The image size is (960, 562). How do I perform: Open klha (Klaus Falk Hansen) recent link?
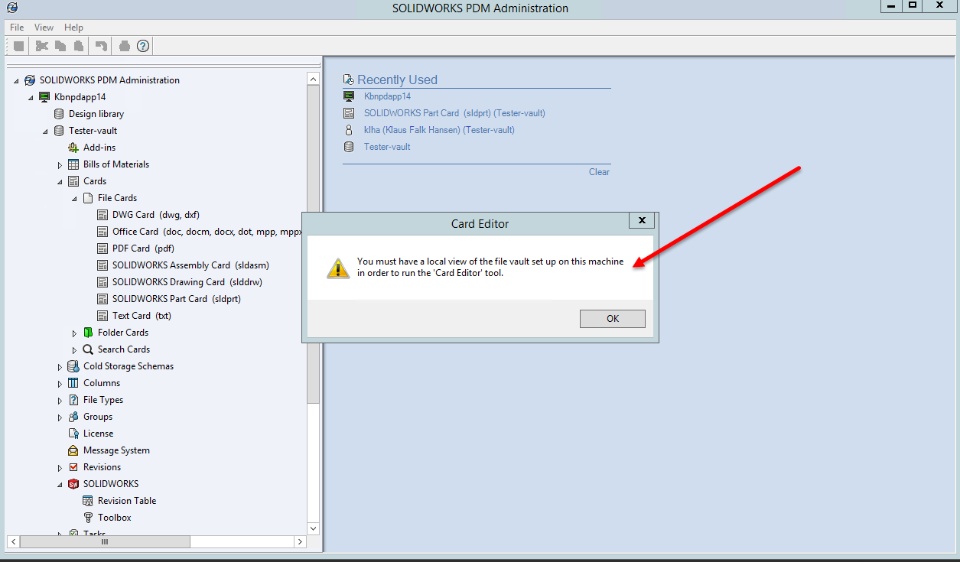tap(439, 130)
